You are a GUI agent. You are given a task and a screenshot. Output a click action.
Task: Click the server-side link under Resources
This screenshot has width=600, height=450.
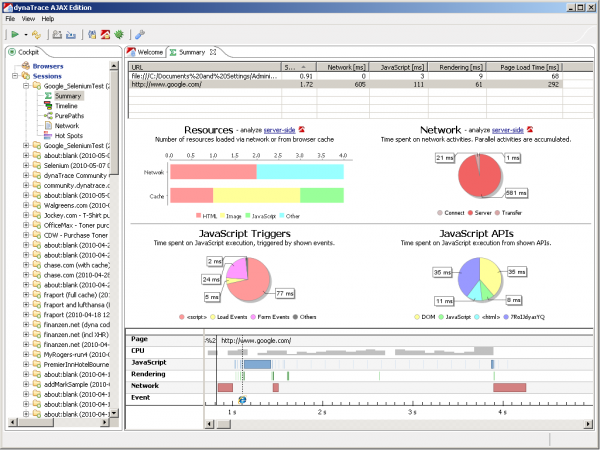279,130
